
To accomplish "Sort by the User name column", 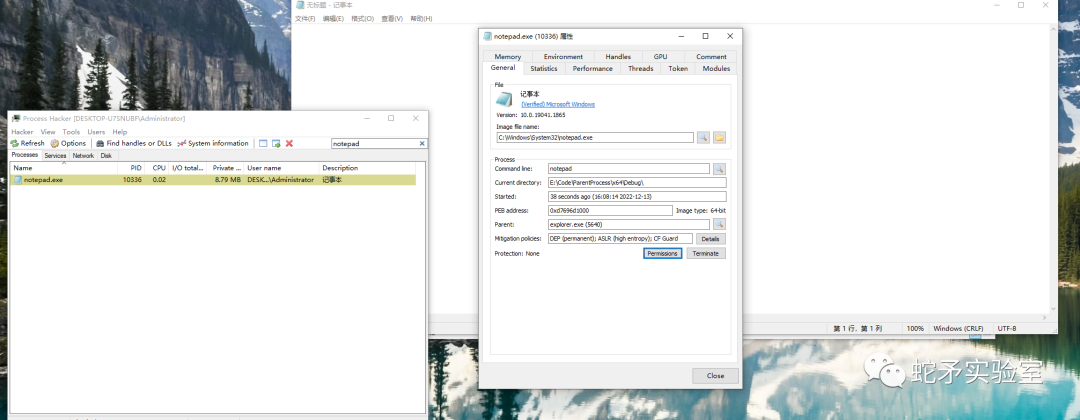I will (282, 168).
